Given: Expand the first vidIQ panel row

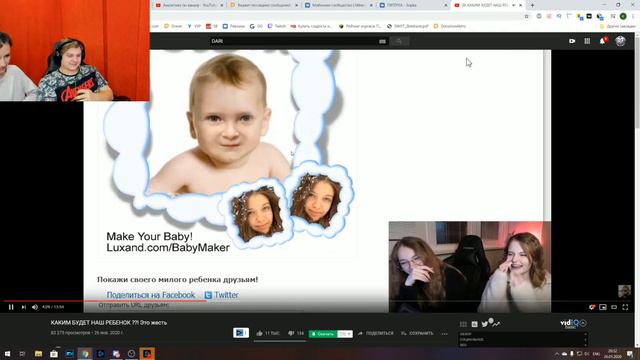Looking at the screenshot, I should pyautogui.click(x=523, y=334).
